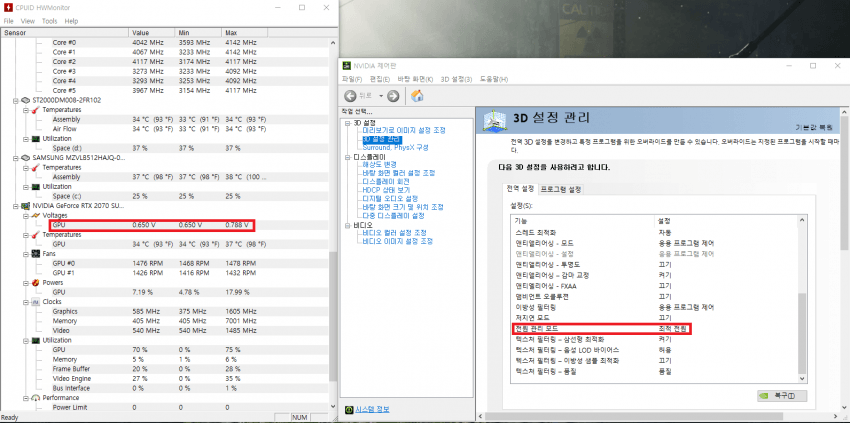
Task: Click the 시스템 정보 icon at bottom left
Action: 350,409
